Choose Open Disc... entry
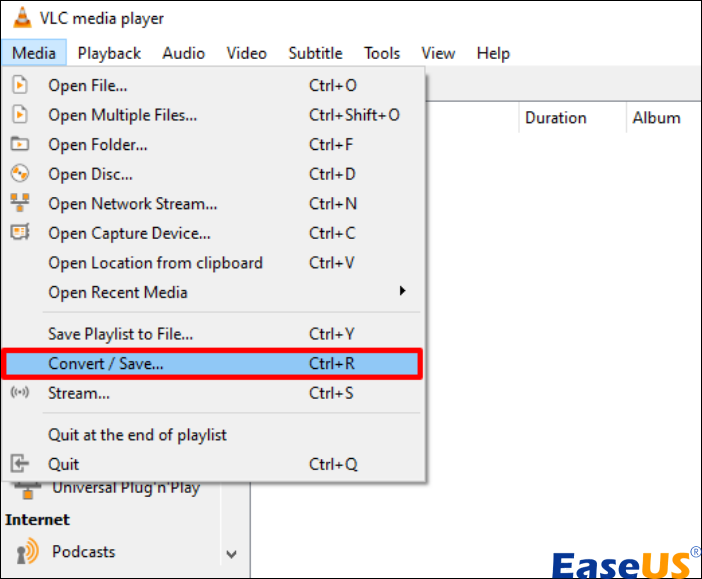Screen dimensions: 702x579 tap(213, 174)
